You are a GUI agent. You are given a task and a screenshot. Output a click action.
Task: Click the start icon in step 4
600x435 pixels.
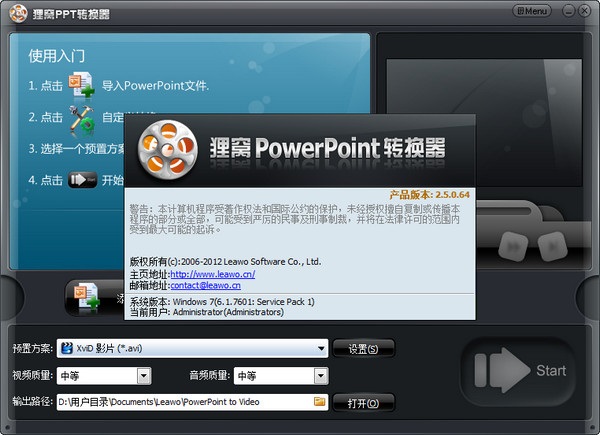pos(82,180)
